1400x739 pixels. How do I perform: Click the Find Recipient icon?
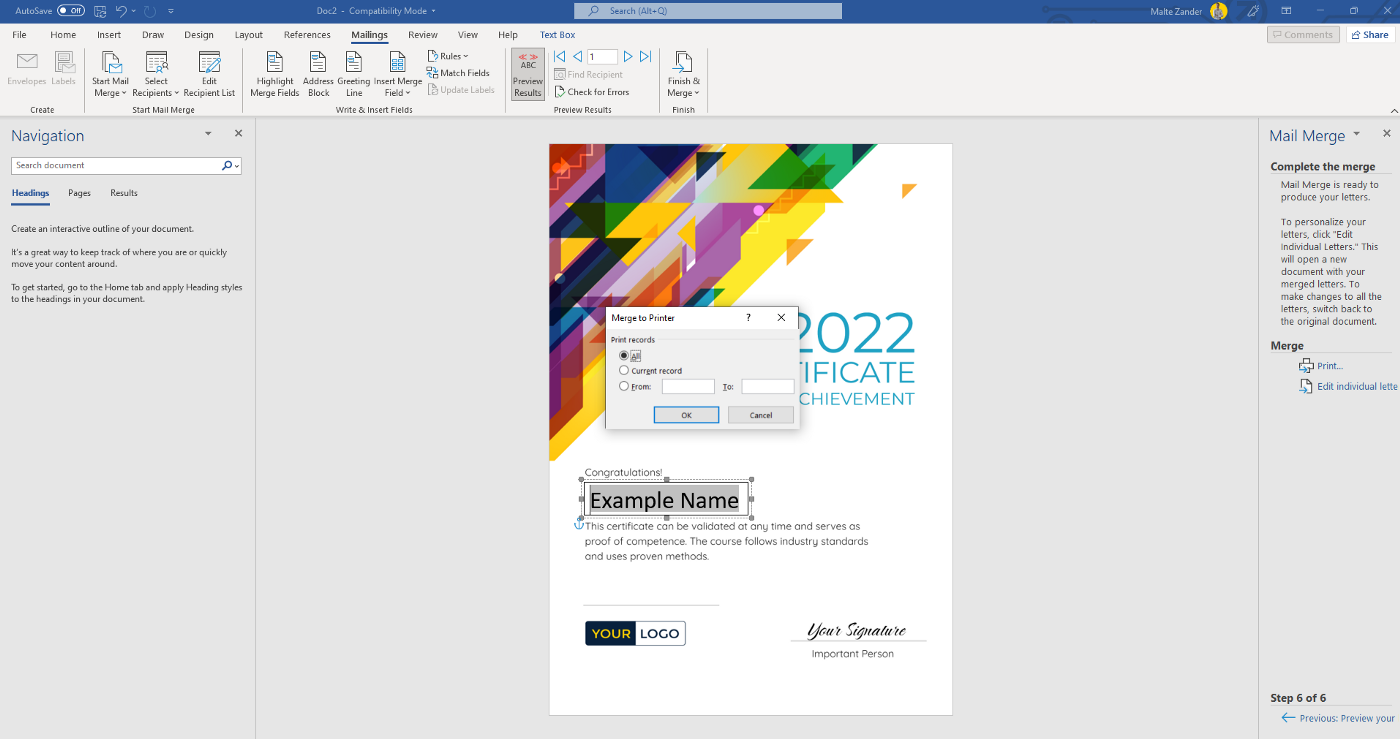(x=587, y=73)
